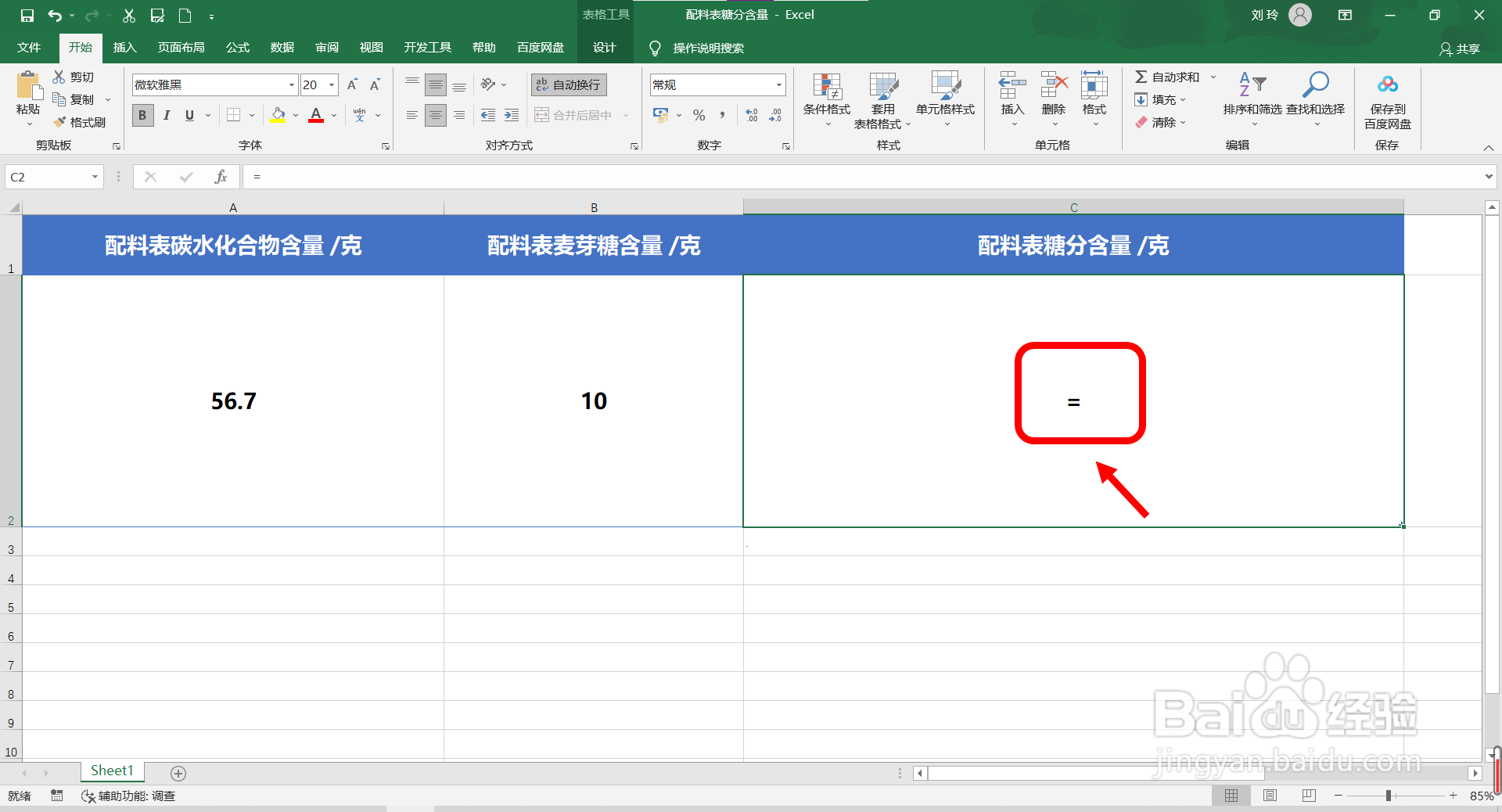
Task: Switch to the 公式 Formulas tab
Action: [238, 48]
